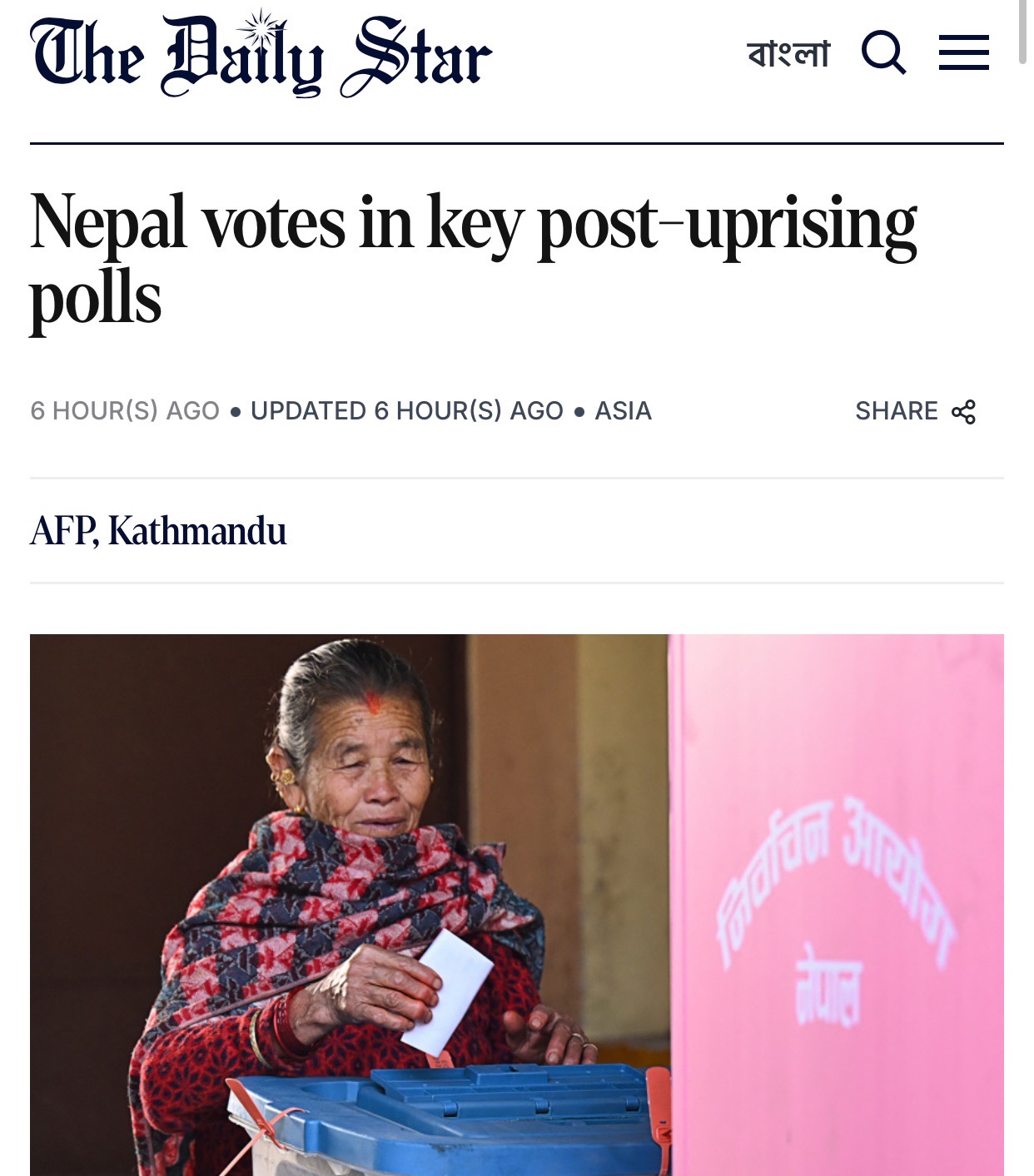1034x1176 pixels.
Task: Click The Daily Star logo
Action: 261,56
